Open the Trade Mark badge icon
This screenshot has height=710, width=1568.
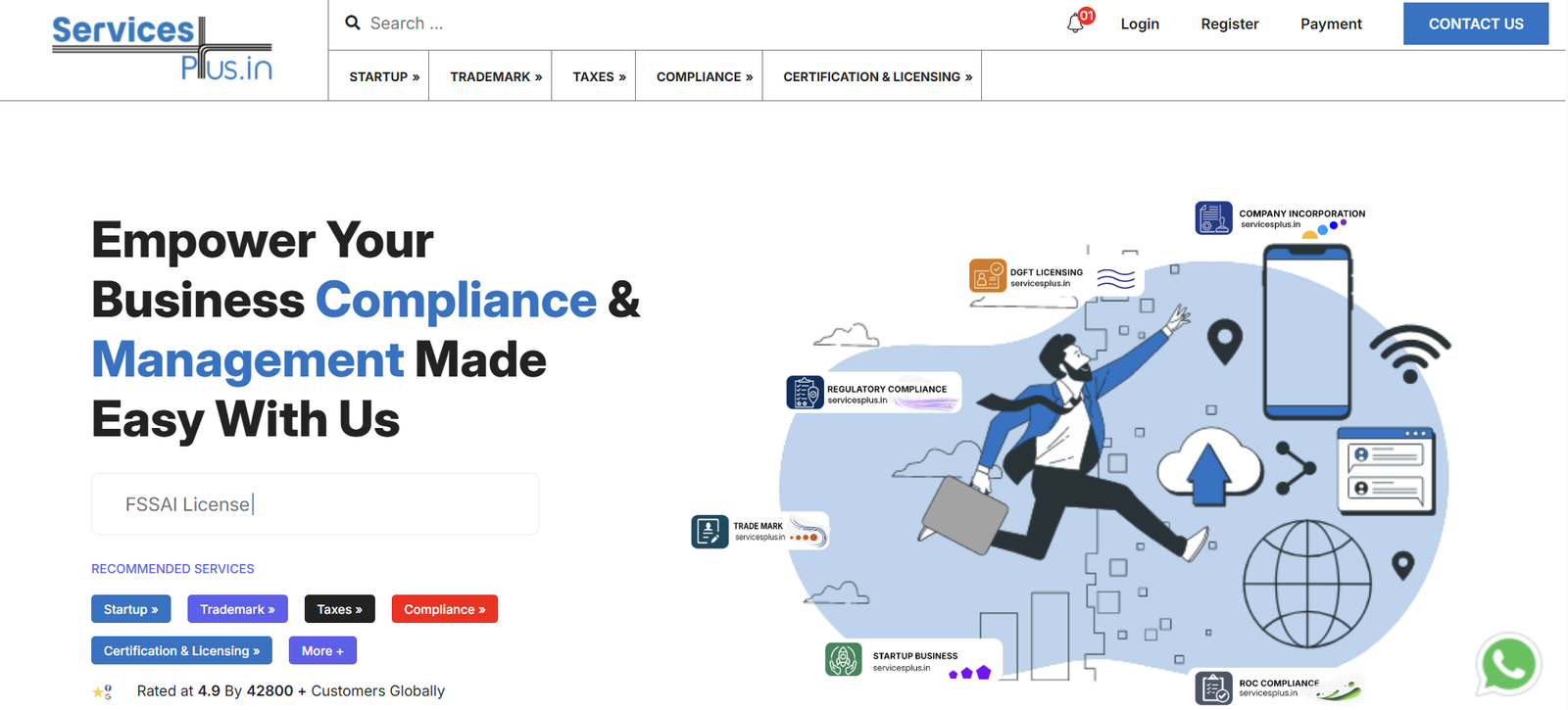pos(710,531)
